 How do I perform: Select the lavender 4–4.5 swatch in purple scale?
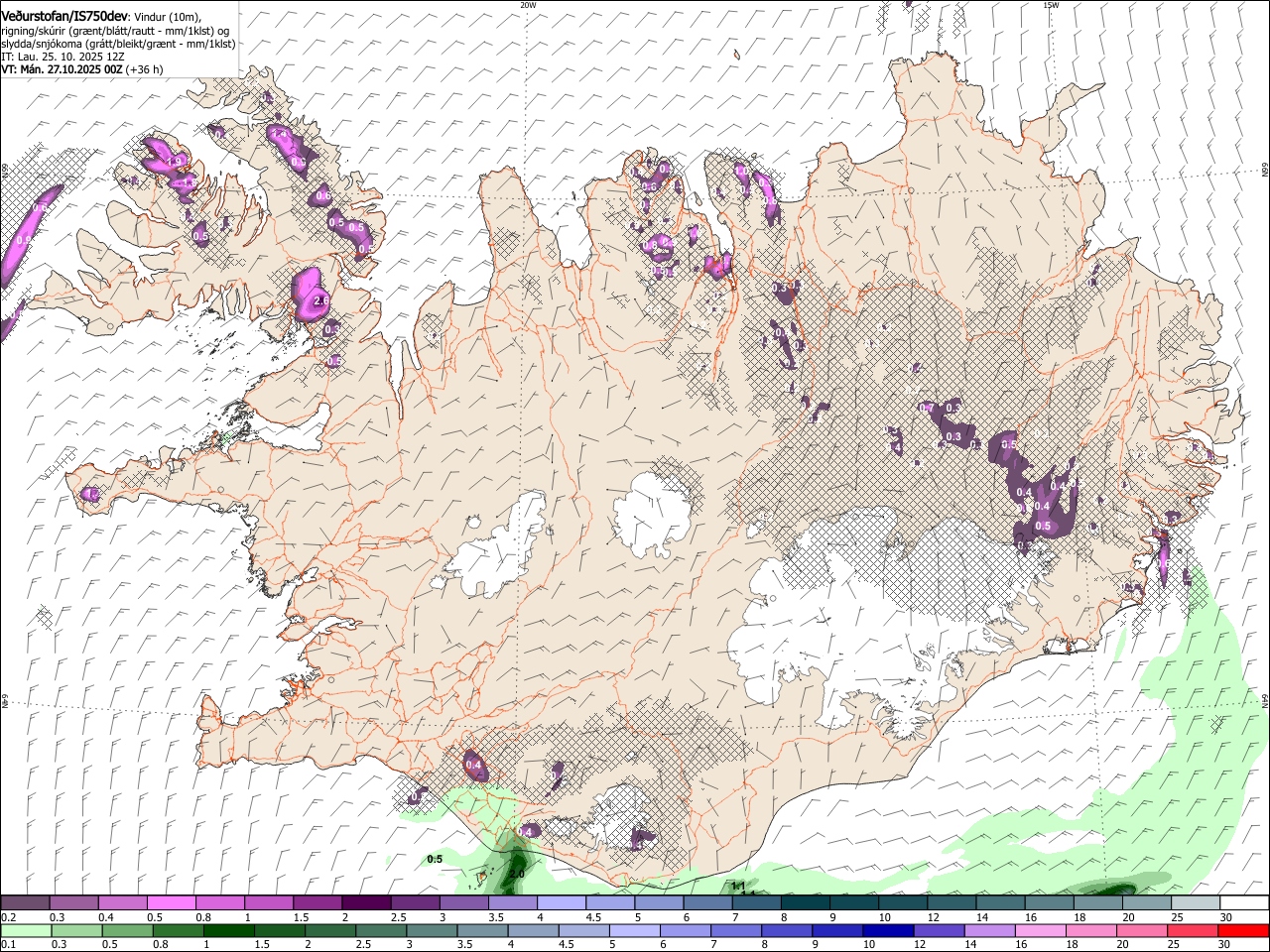pyautogui.click(x=562, y=903)
